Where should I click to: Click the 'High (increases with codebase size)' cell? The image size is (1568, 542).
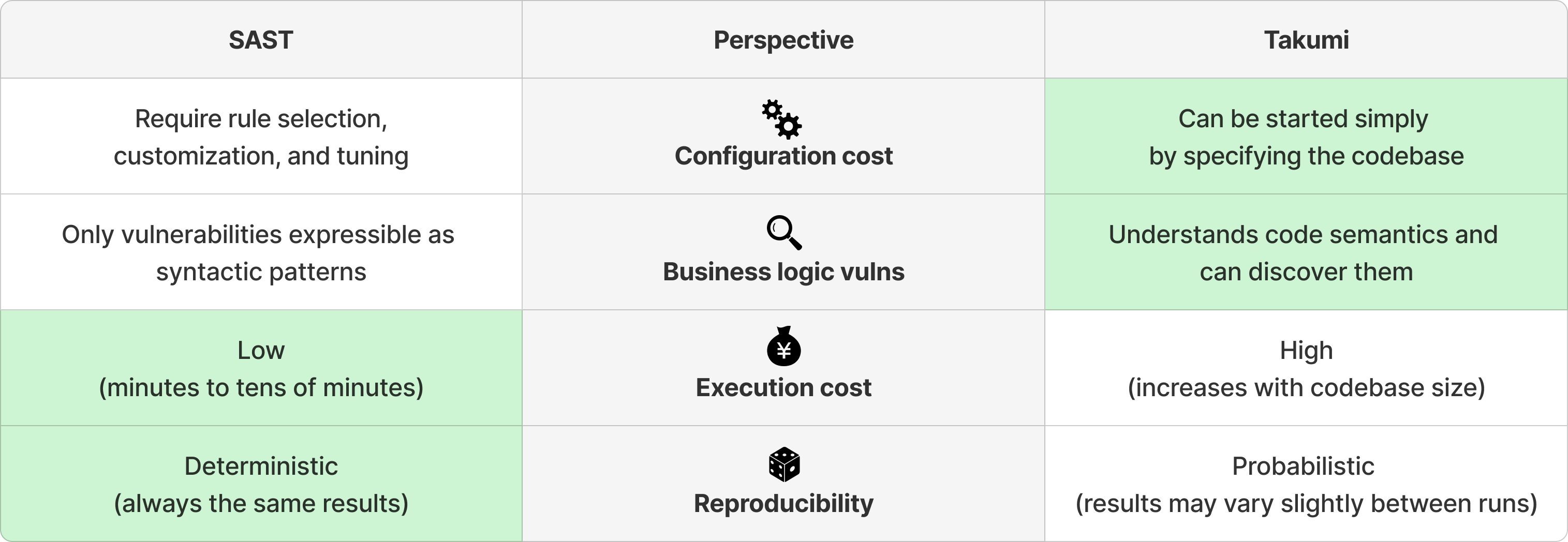[1306, 368]
